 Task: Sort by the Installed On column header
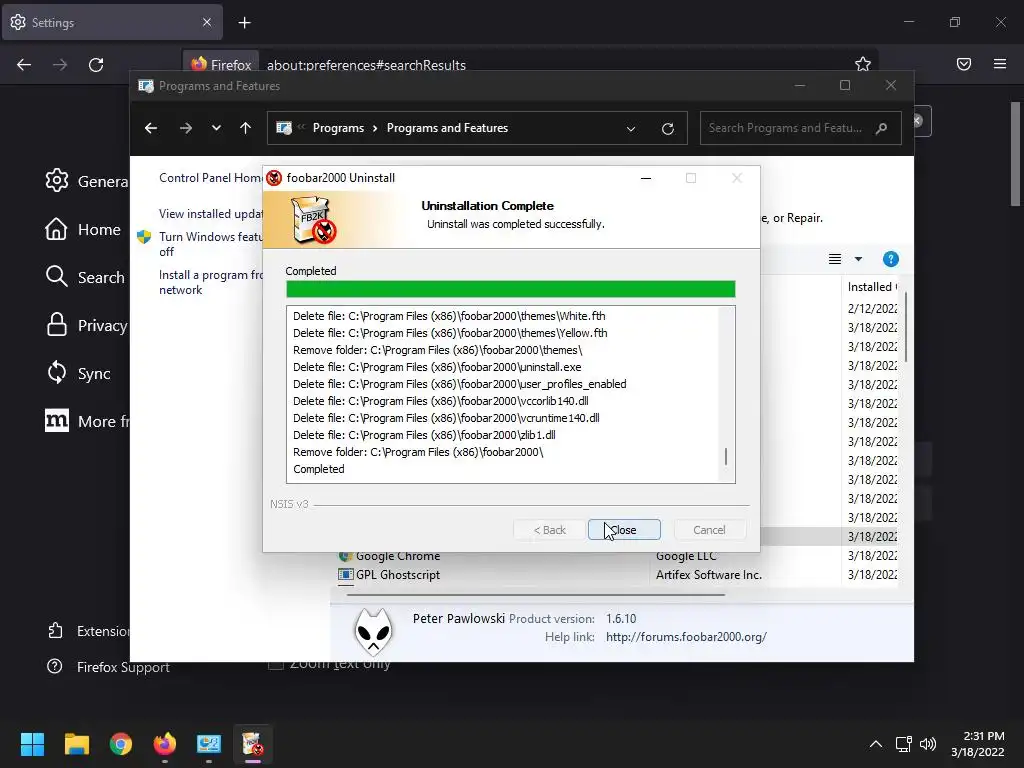(872, 287)
